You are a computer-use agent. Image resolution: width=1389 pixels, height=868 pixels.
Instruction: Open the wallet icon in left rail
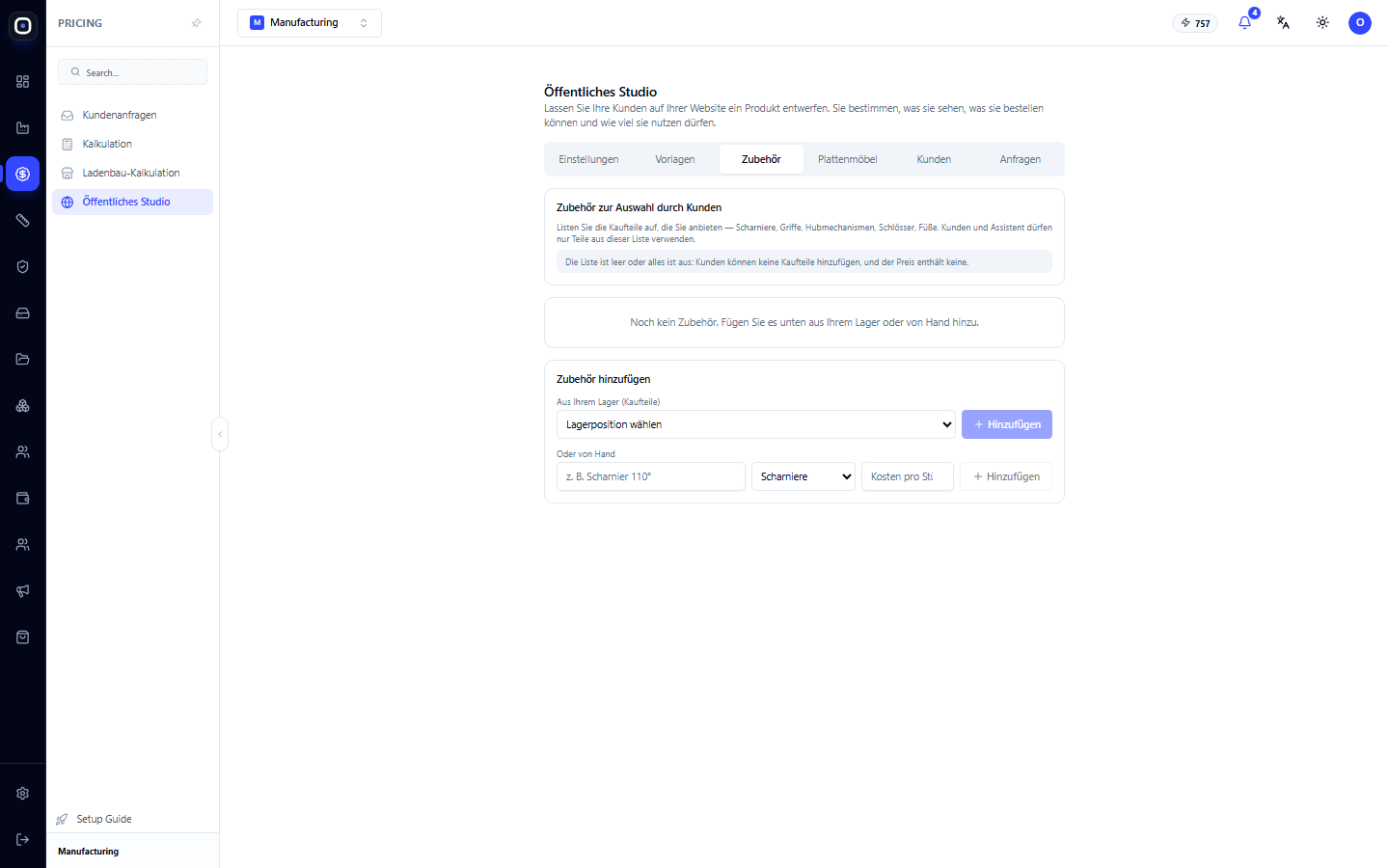tap(23, 499)
